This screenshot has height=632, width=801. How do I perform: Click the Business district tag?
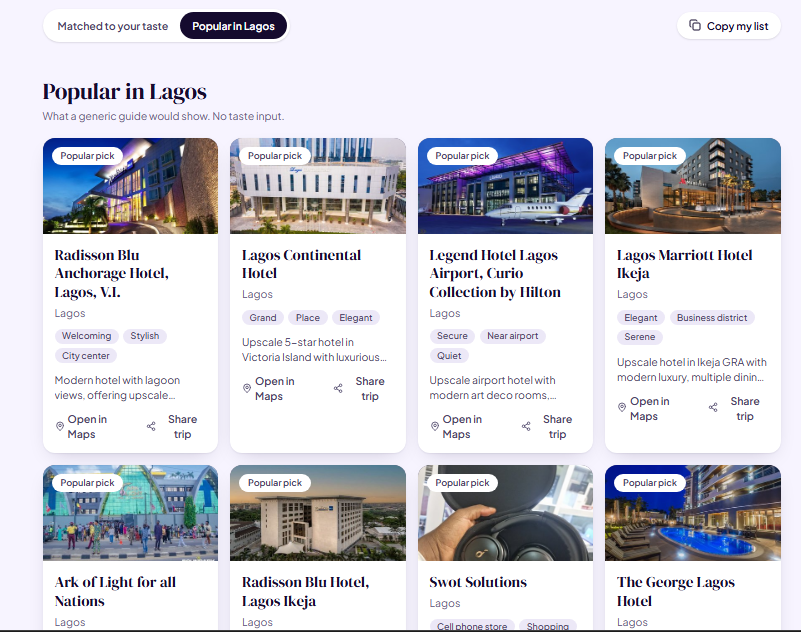coord(712,318)
